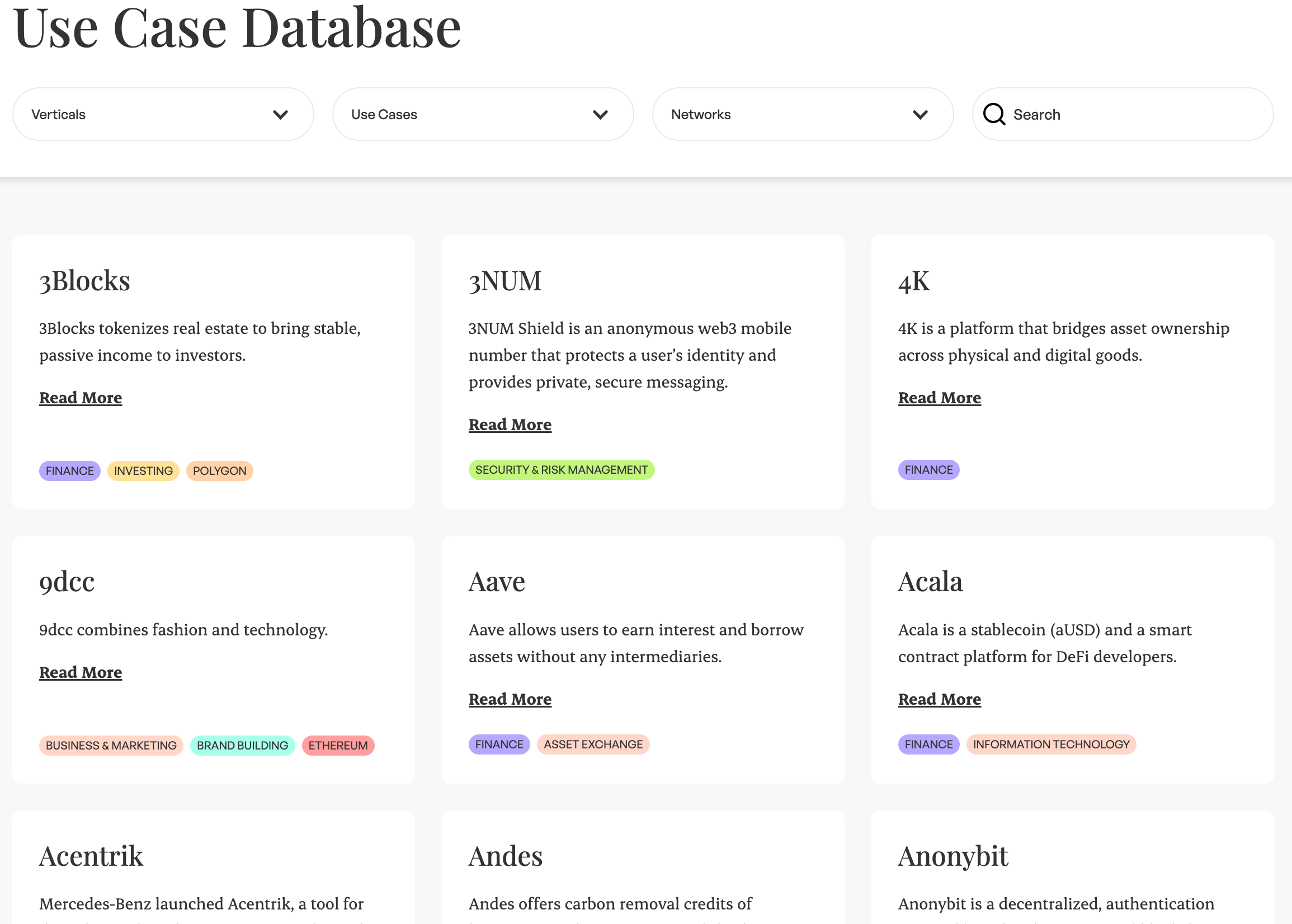Select the INFORMATION TECHNOLOGY tag
The image size is (1292, 924).
(x=1051, y=744)
